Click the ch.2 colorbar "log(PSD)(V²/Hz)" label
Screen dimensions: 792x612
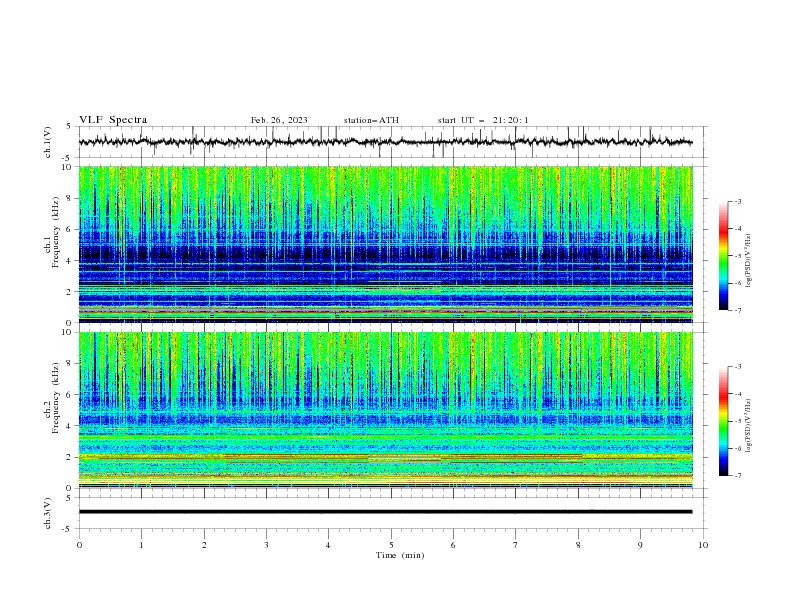click(x=748, y=426)
